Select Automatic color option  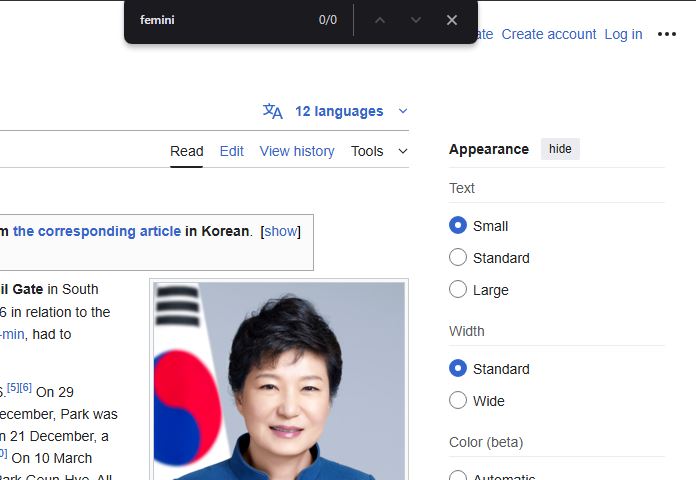[x=458, y=476]
